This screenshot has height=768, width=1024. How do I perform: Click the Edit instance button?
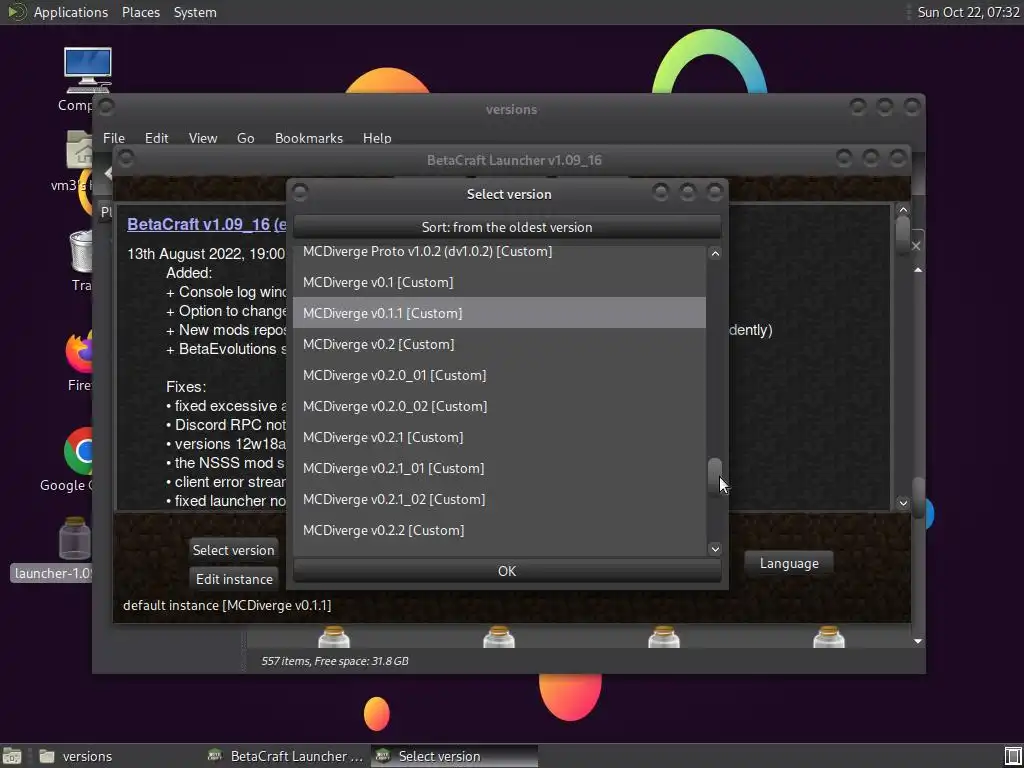[x=234, y=579]
